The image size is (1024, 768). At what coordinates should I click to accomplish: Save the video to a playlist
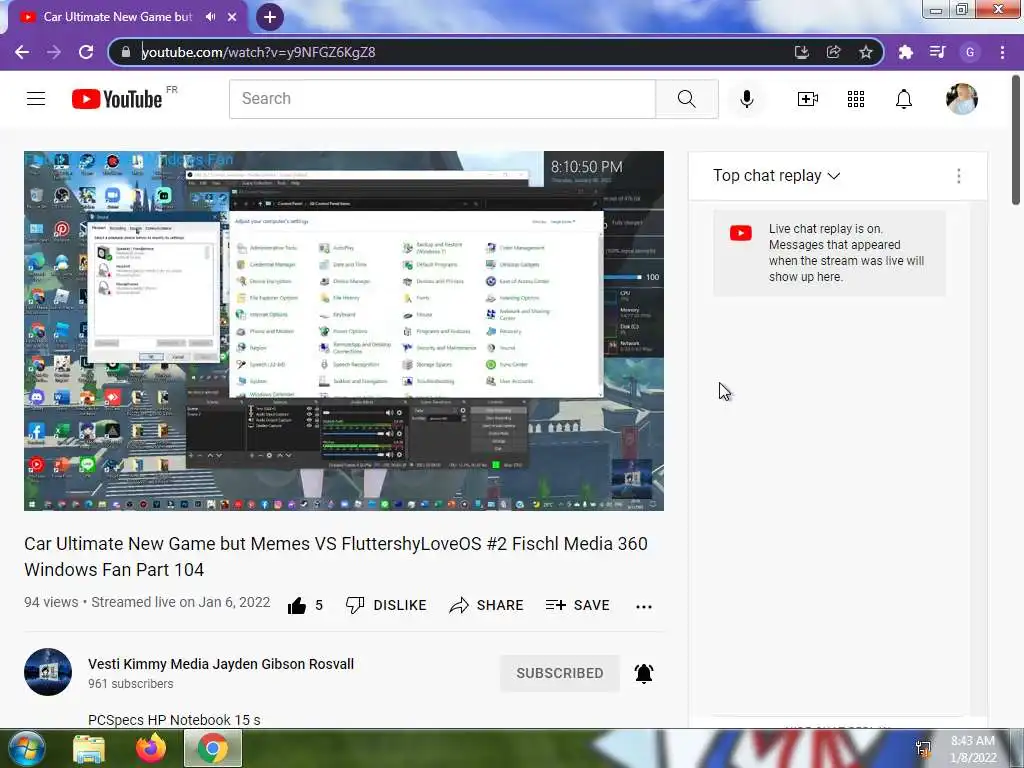[578, 605]
